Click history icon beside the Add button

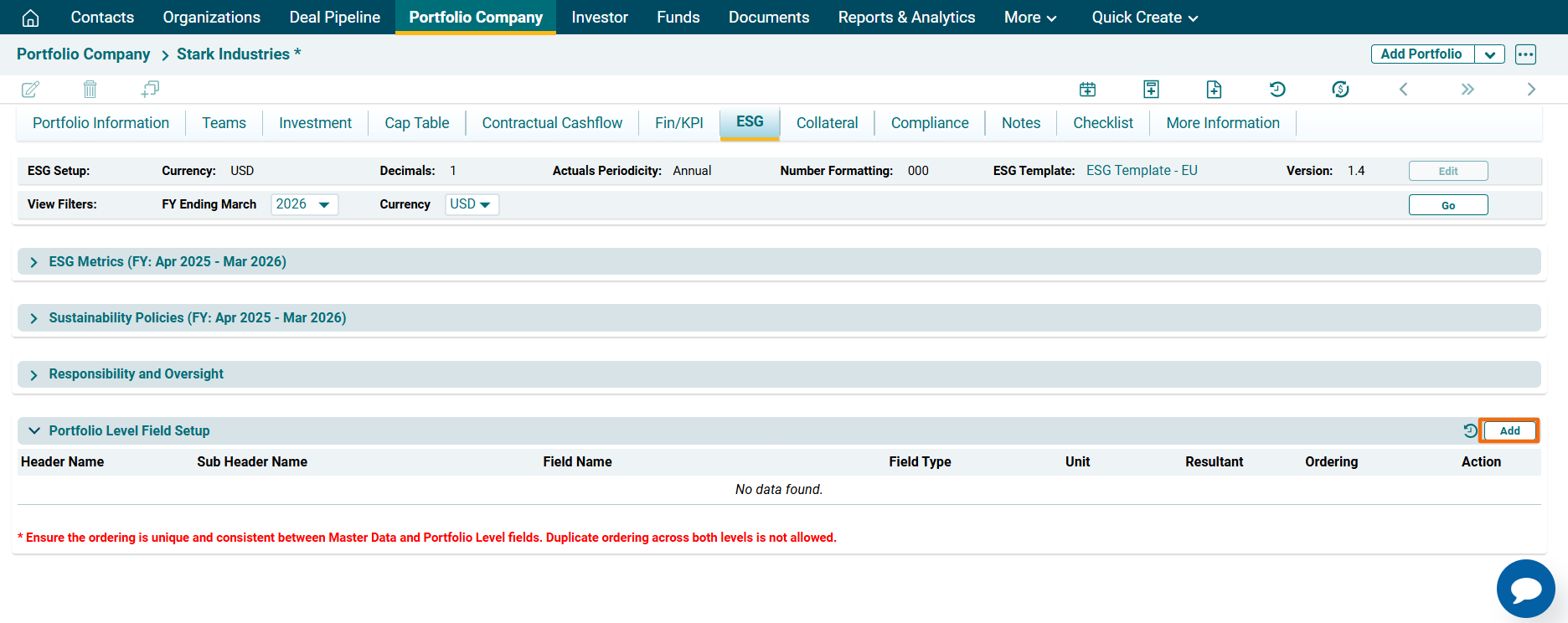coord(1470,430)
